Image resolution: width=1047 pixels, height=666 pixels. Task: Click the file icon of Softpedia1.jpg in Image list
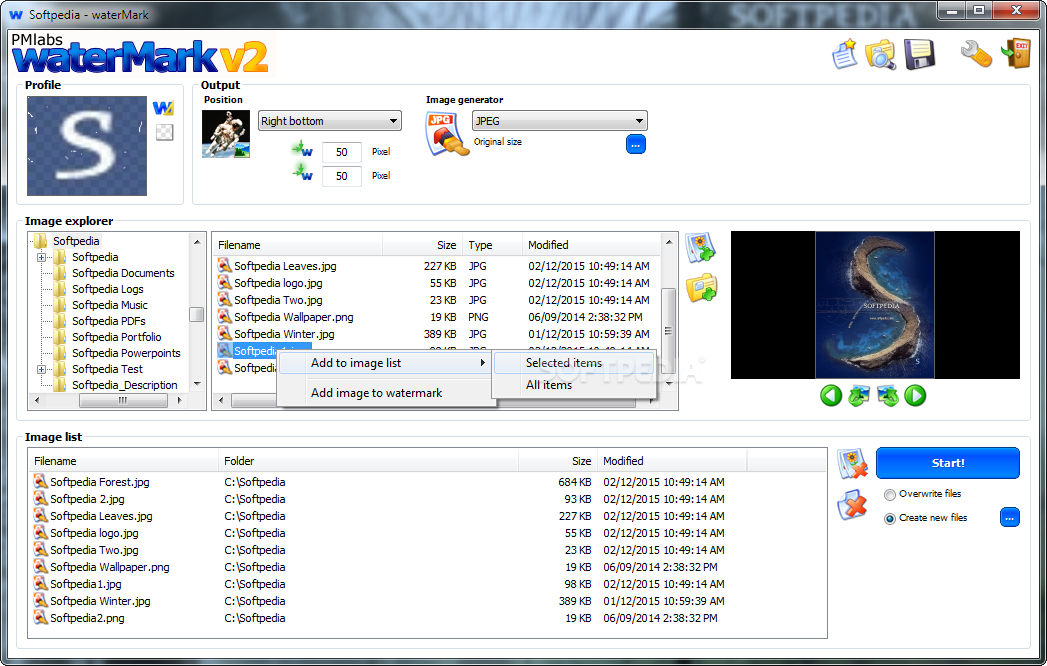tap(41, 583)
